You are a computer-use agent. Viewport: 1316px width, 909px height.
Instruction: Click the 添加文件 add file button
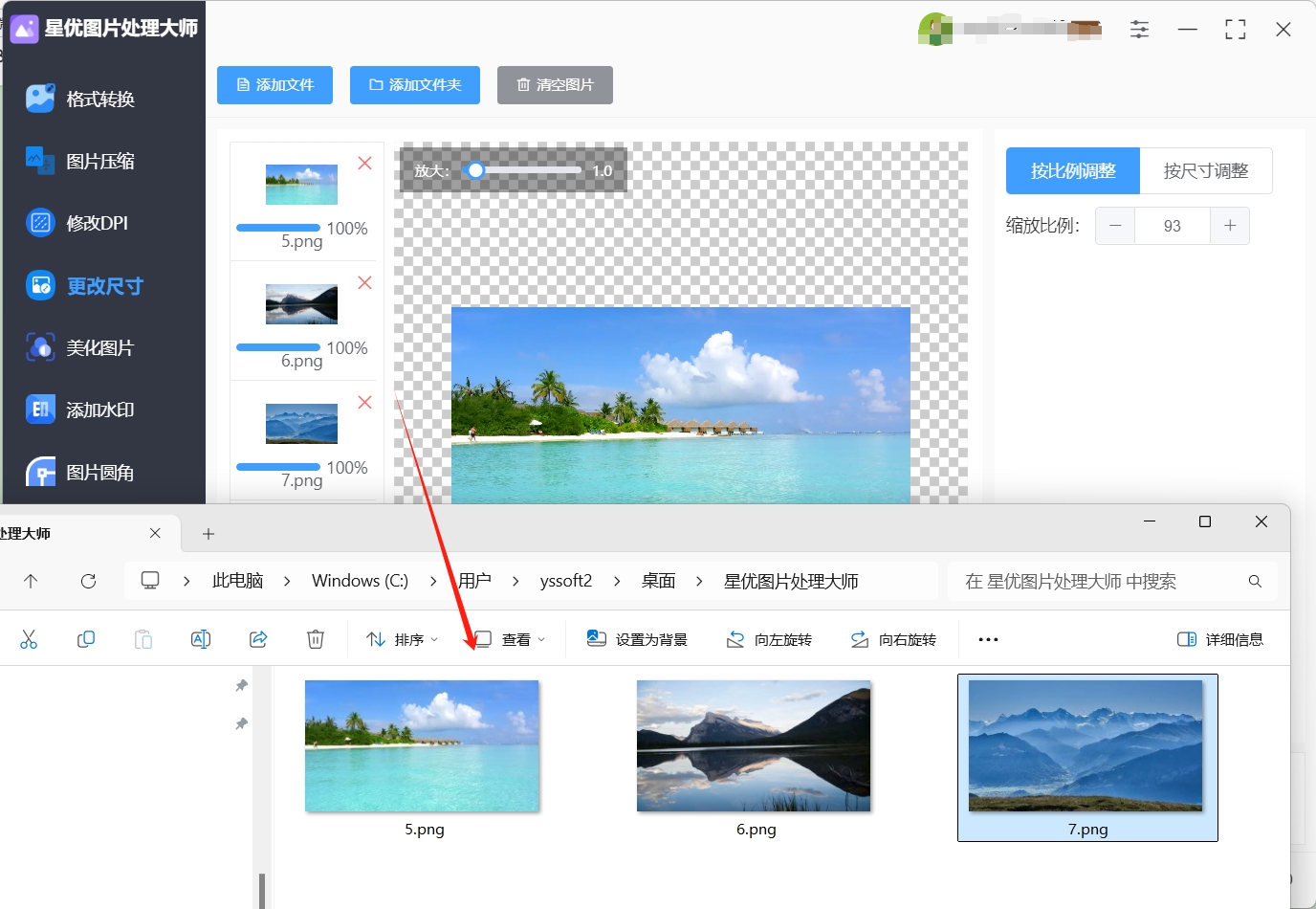(274, 85)
